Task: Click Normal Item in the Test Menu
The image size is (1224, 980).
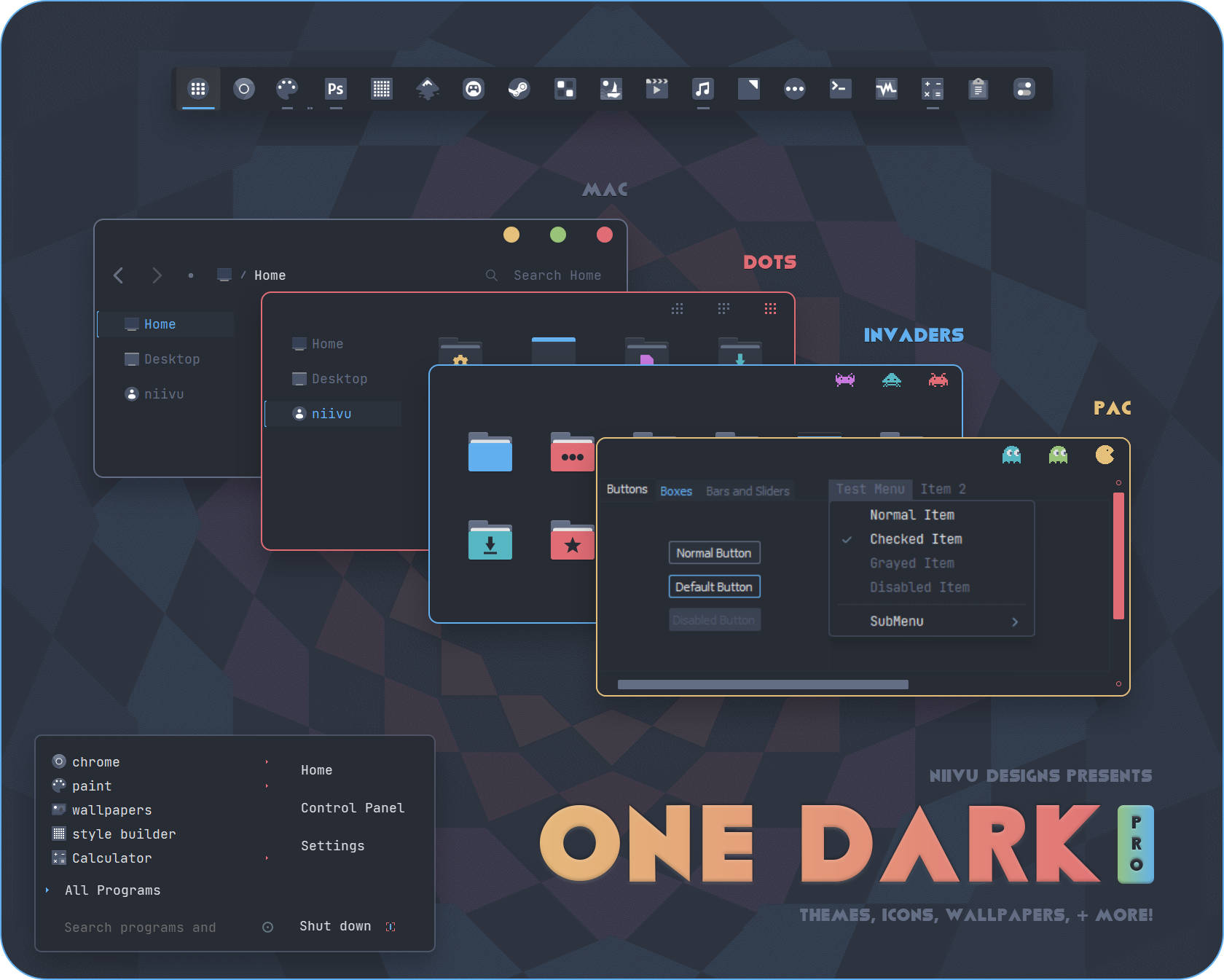Action: [912, 514]
